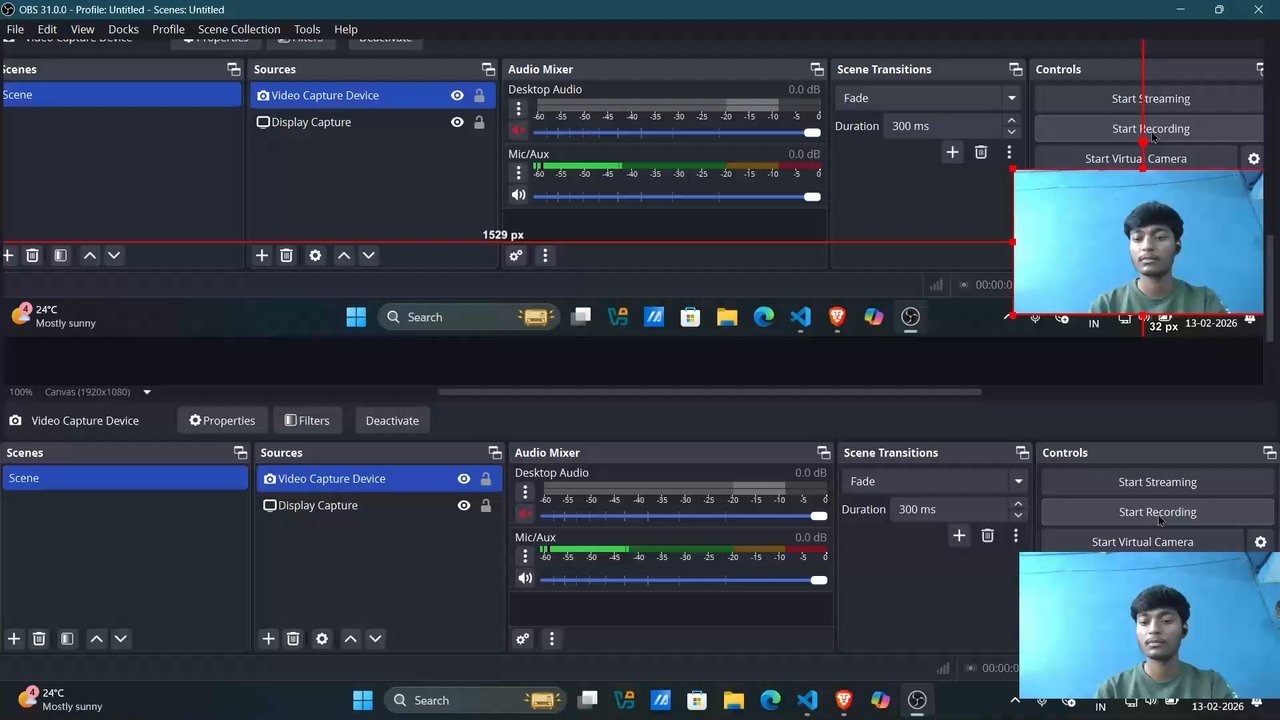Add a source in the bottom Sources dock
This screenshot has width=1280, height=720.
pyautogui.click(x=268, y=639)
